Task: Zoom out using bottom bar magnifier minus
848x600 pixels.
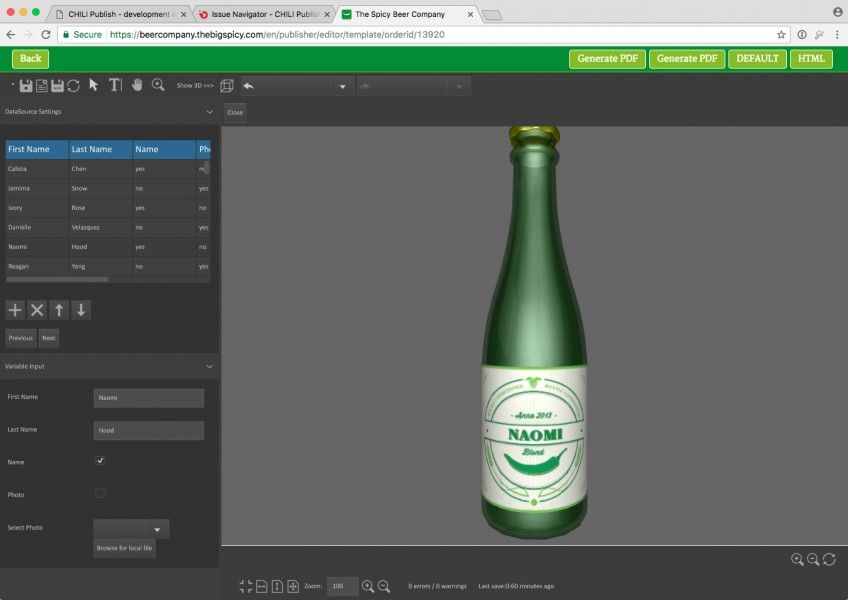Action: (384, 586)
